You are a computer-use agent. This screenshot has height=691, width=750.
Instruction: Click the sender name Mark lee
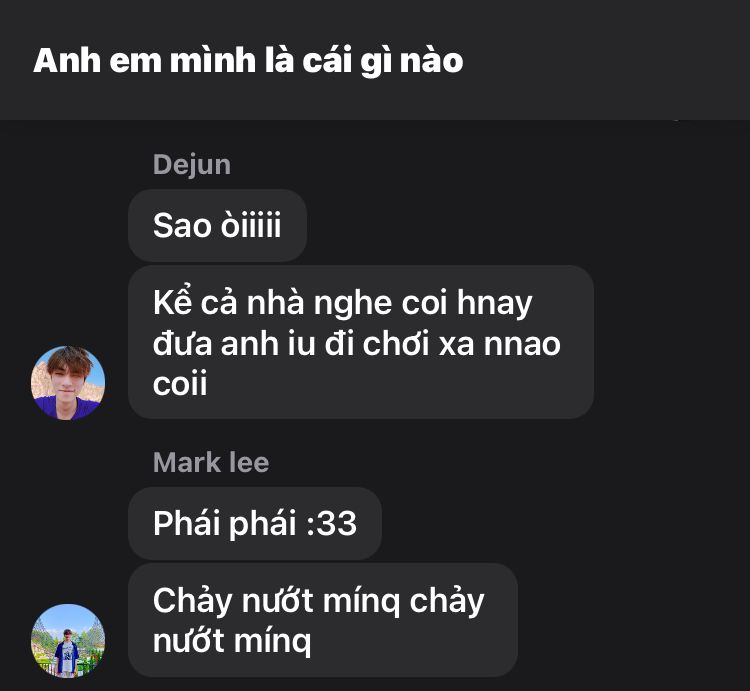pyautogui.click(x=211, y=462)
